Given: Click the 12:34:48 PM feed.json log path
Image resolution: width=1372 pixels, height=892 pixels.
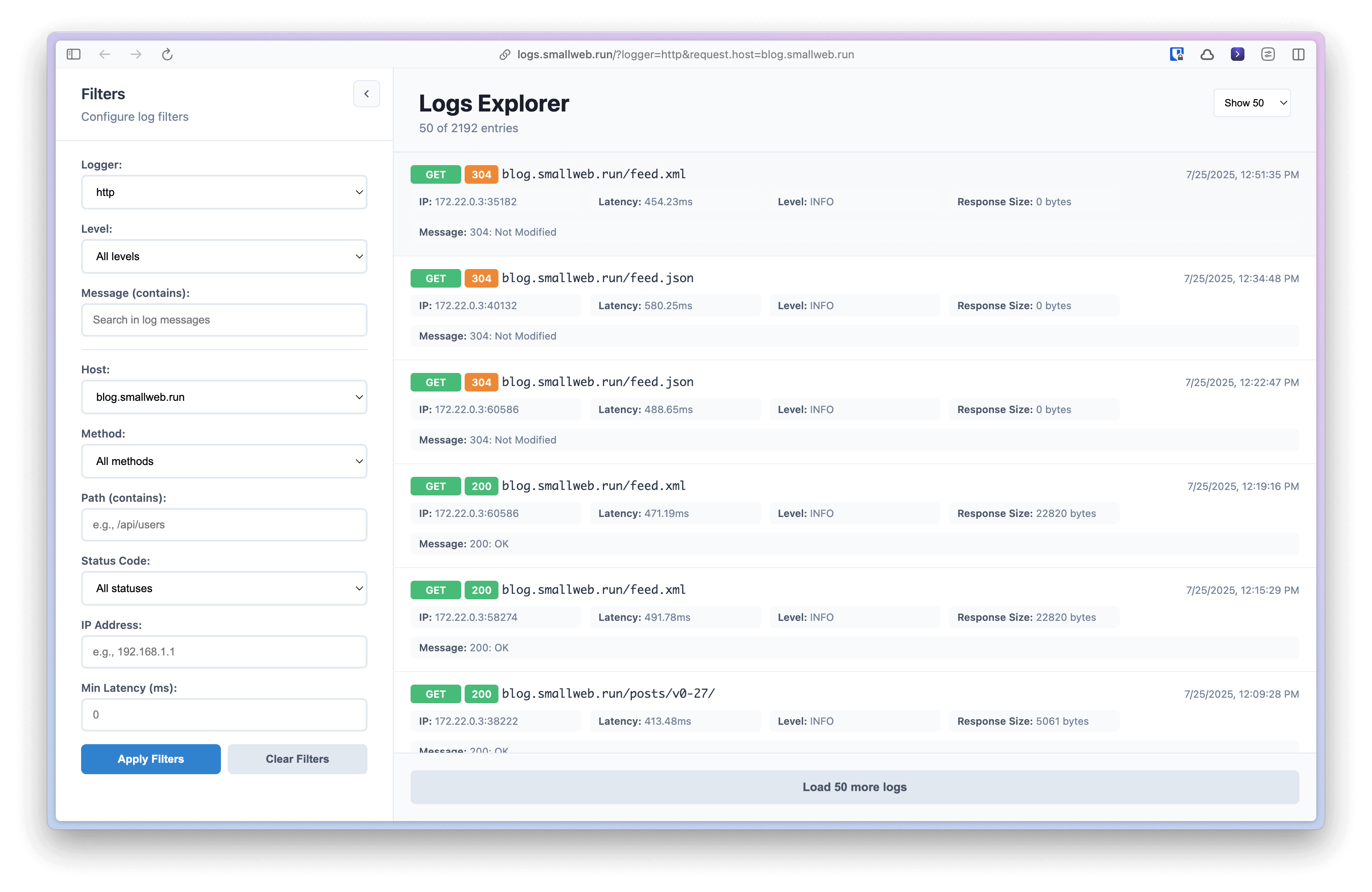Looking at the screenshot, I should [x=597, y=278].
